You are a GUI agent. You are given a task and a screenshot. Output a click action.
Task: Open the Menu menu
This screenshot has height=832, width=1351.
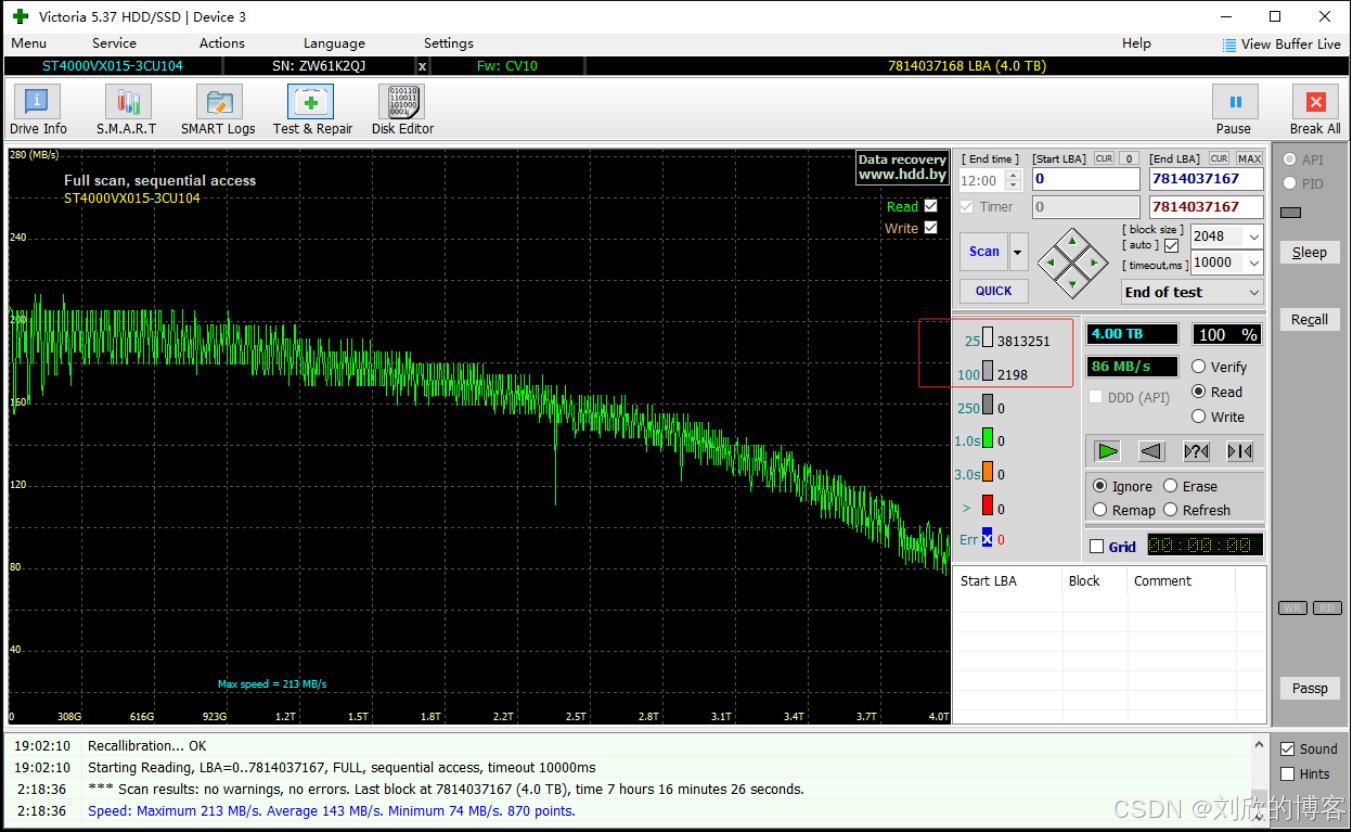(29, 43)
